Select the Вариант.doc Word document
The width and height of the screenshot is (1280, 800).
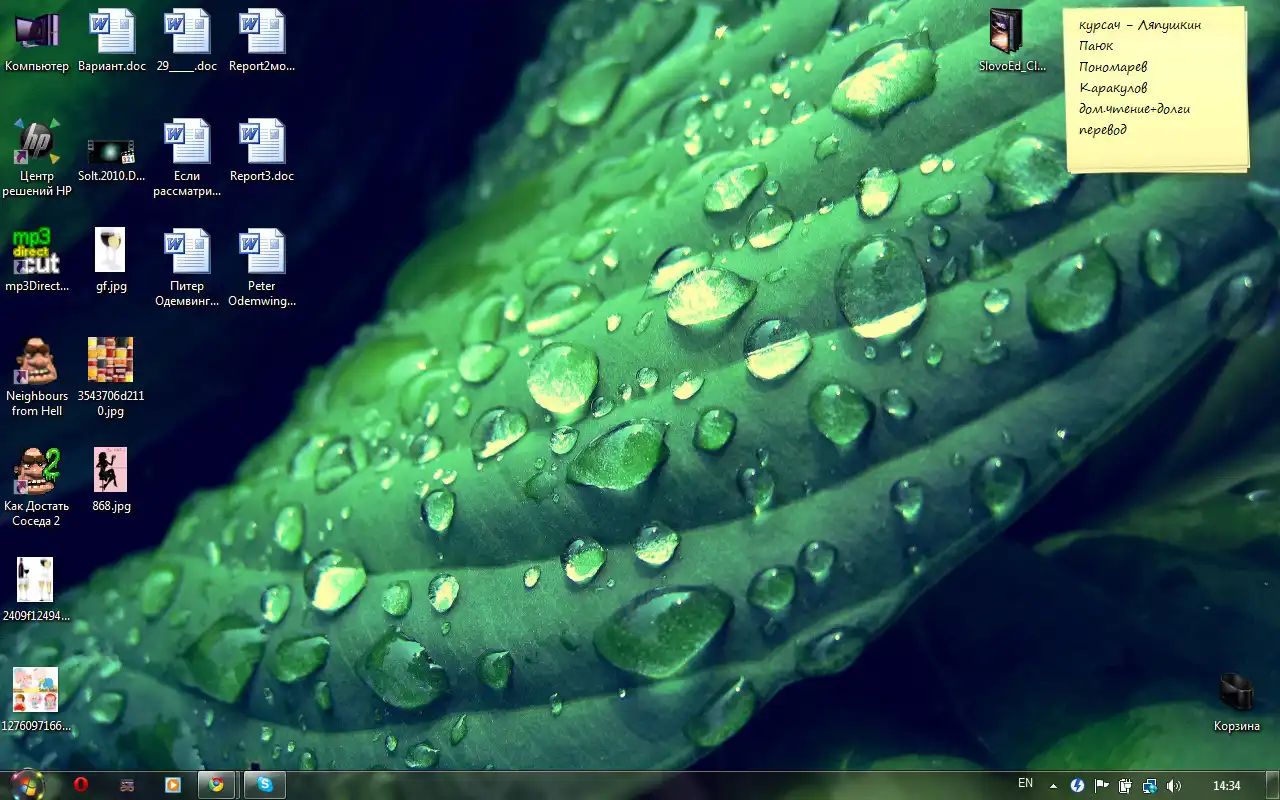(x=112, y=40)
